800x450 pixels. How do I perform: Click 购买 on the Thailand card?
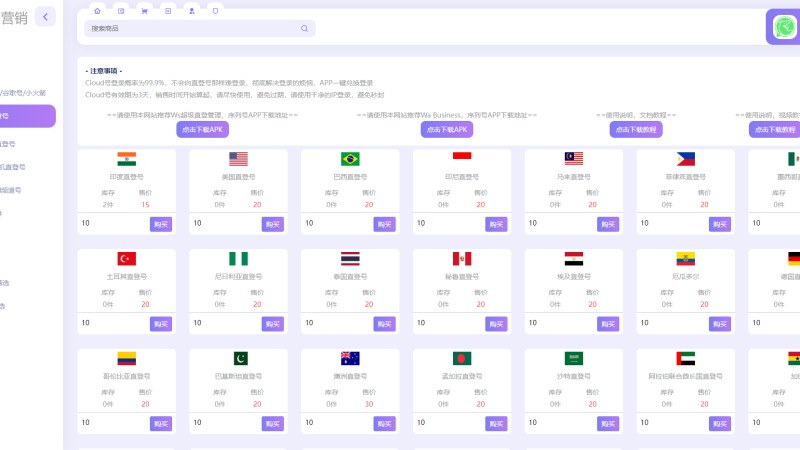pyautogui.click(x=384, y=324)
